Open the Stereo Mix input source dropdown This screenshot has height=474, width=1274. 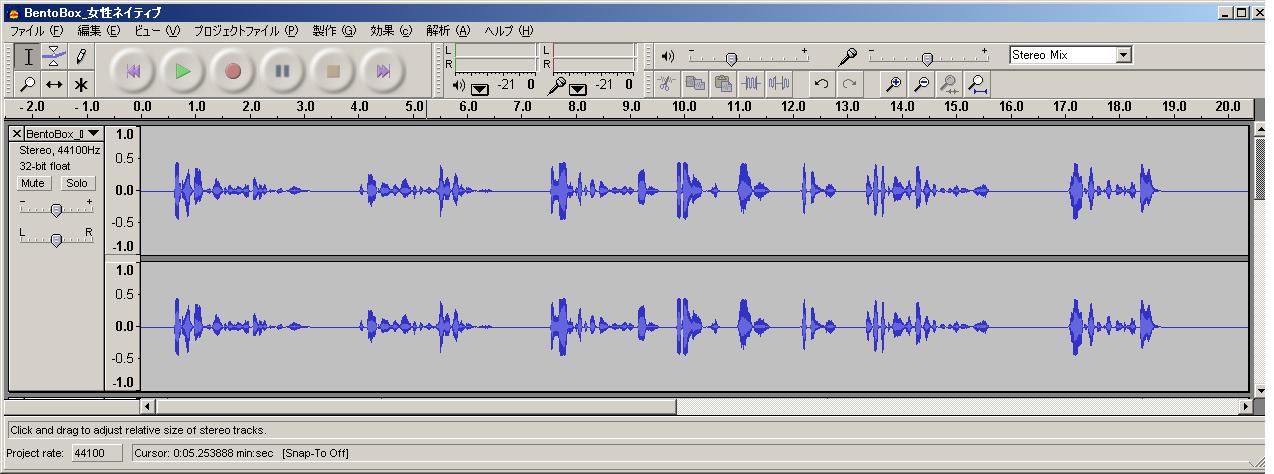[1123, 55]
